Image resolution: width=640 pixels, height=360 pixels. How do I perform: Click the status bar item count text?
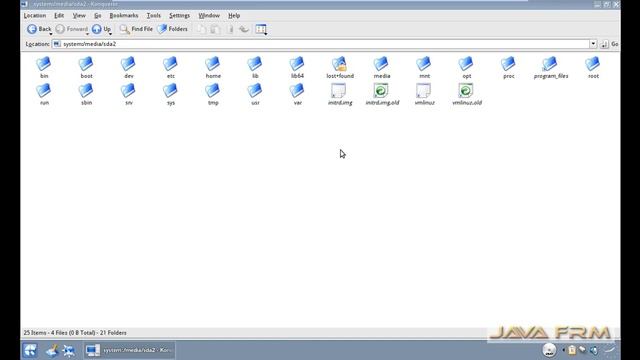click(x=75, y=333)
